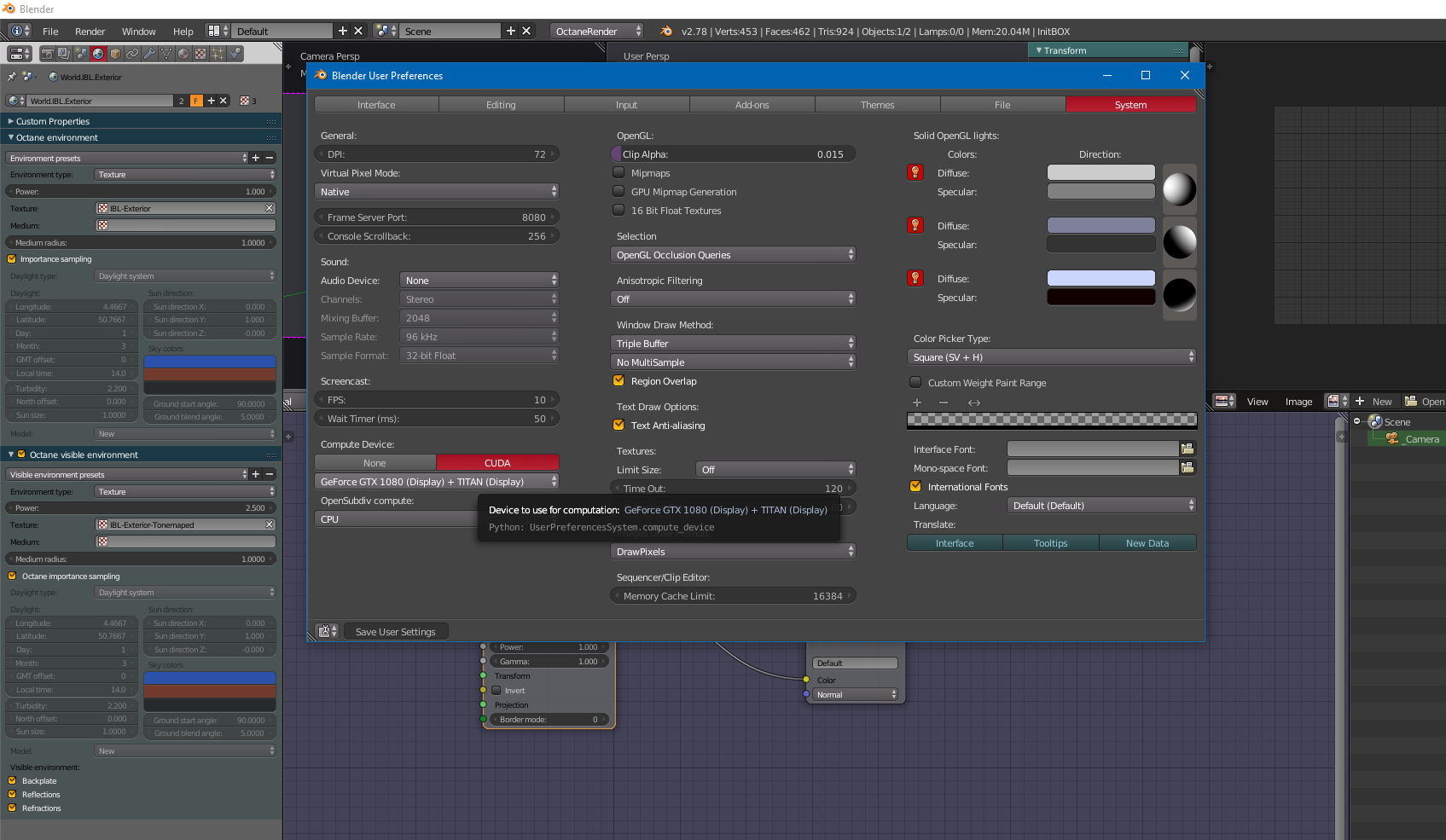Toggle the first solid OpenGL light bulb

click(915, 172)
